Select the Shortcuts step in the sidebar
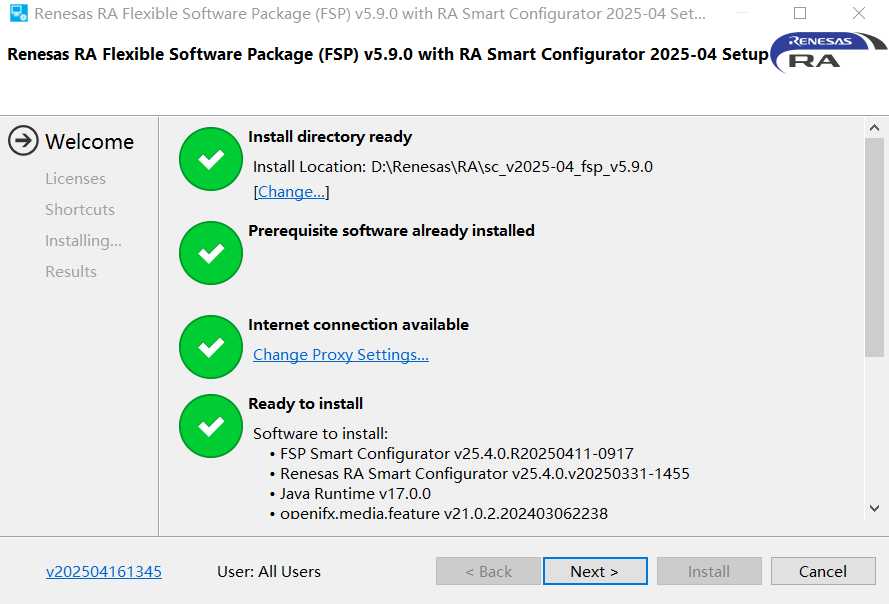This screenshot has width=889, height=604. click(x=80, y=210)
